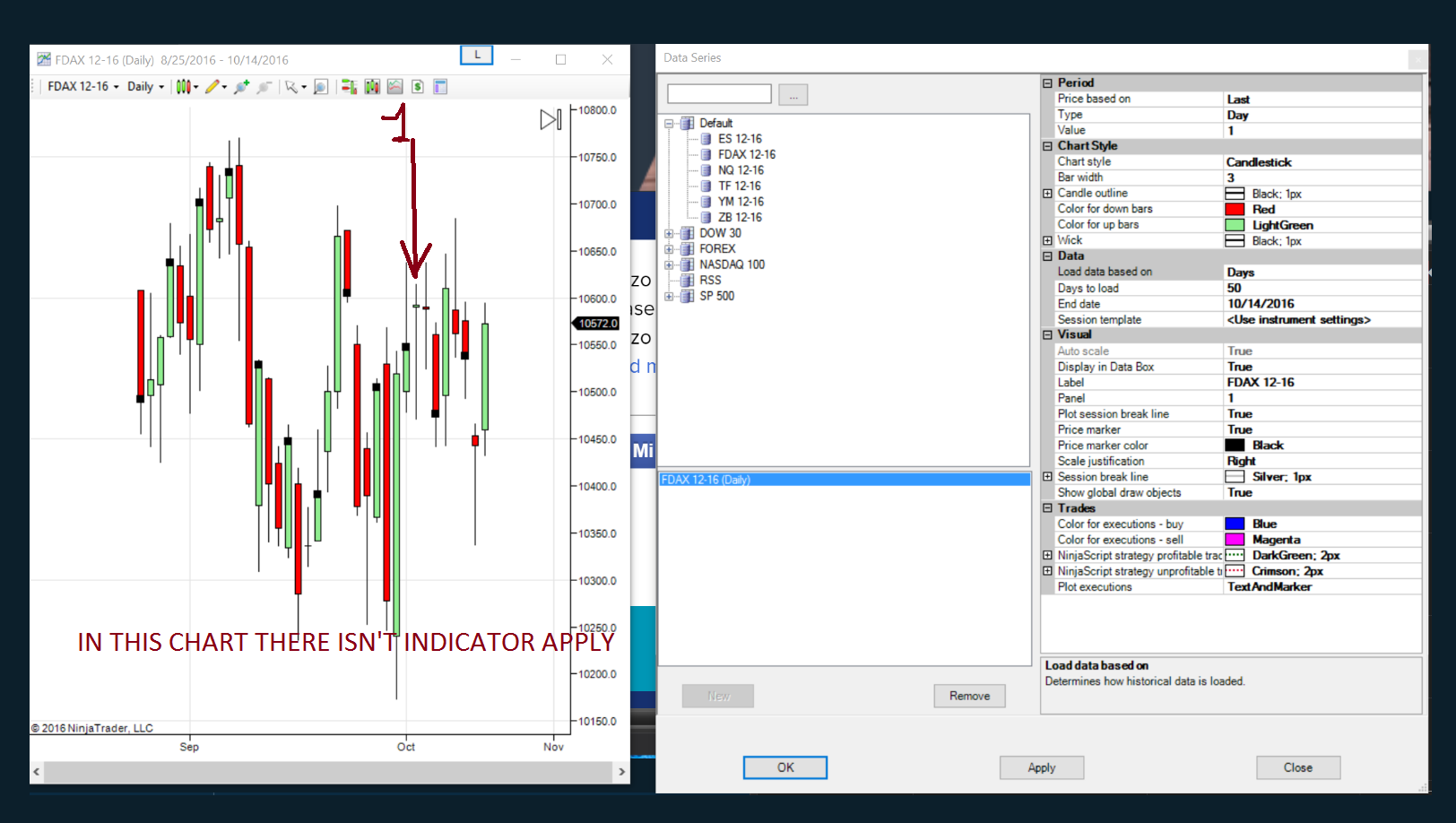Click the Session template value

click(x=1322, y=320)
